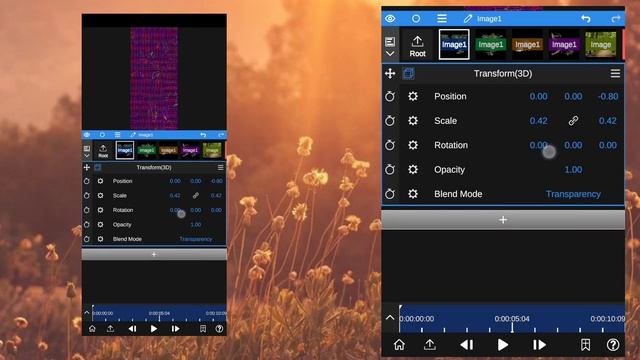Click the plus add bar in the left panel

154,255
